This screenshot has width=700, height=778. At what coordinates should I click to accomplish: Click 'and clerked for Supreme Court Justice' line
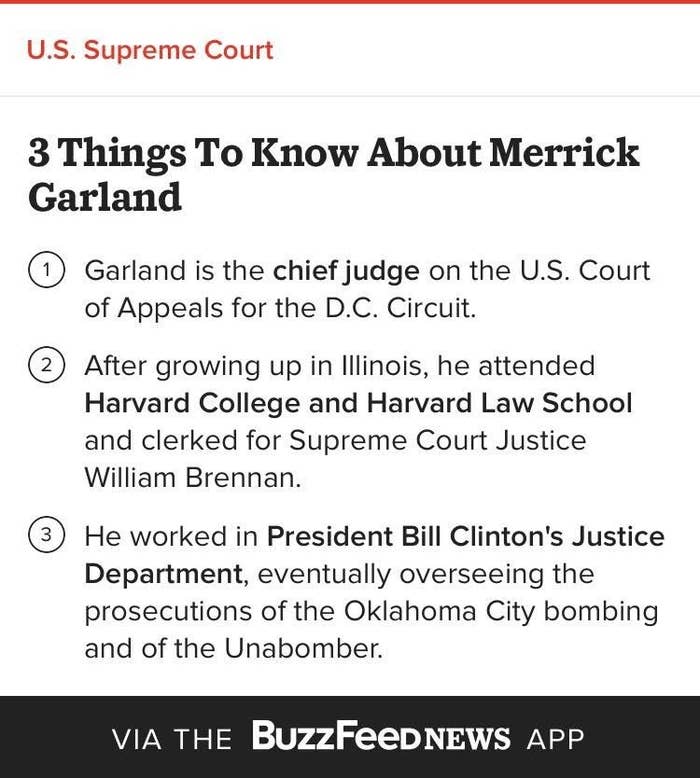[x=335, y=441]
